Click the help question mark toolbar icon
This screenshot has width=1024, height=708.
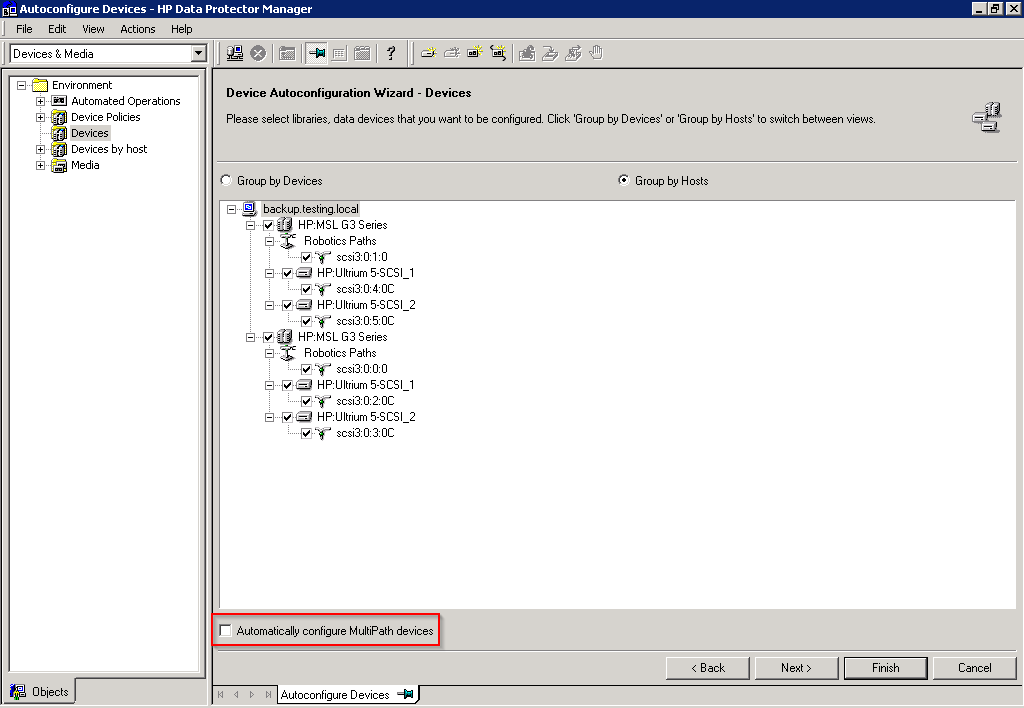click(x=391, y=53)
